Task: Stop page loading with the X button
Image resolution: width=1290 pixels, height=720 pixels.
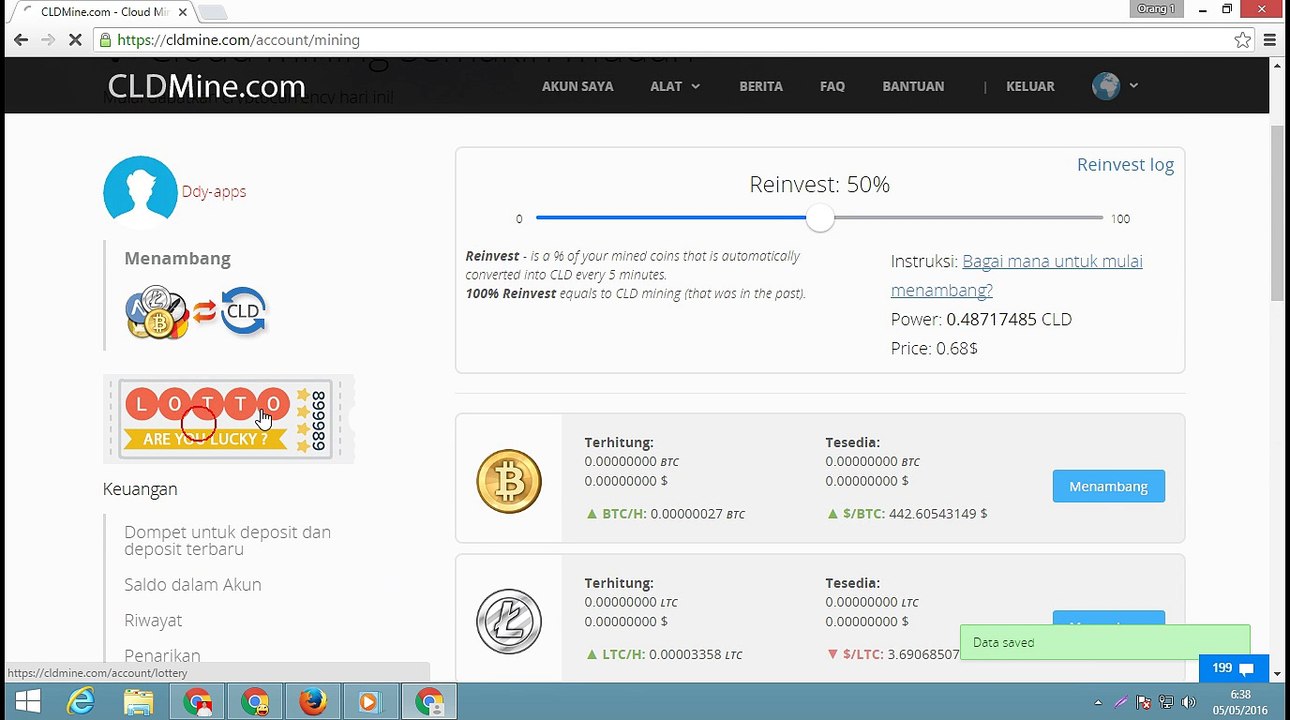Action: (75, 40)
